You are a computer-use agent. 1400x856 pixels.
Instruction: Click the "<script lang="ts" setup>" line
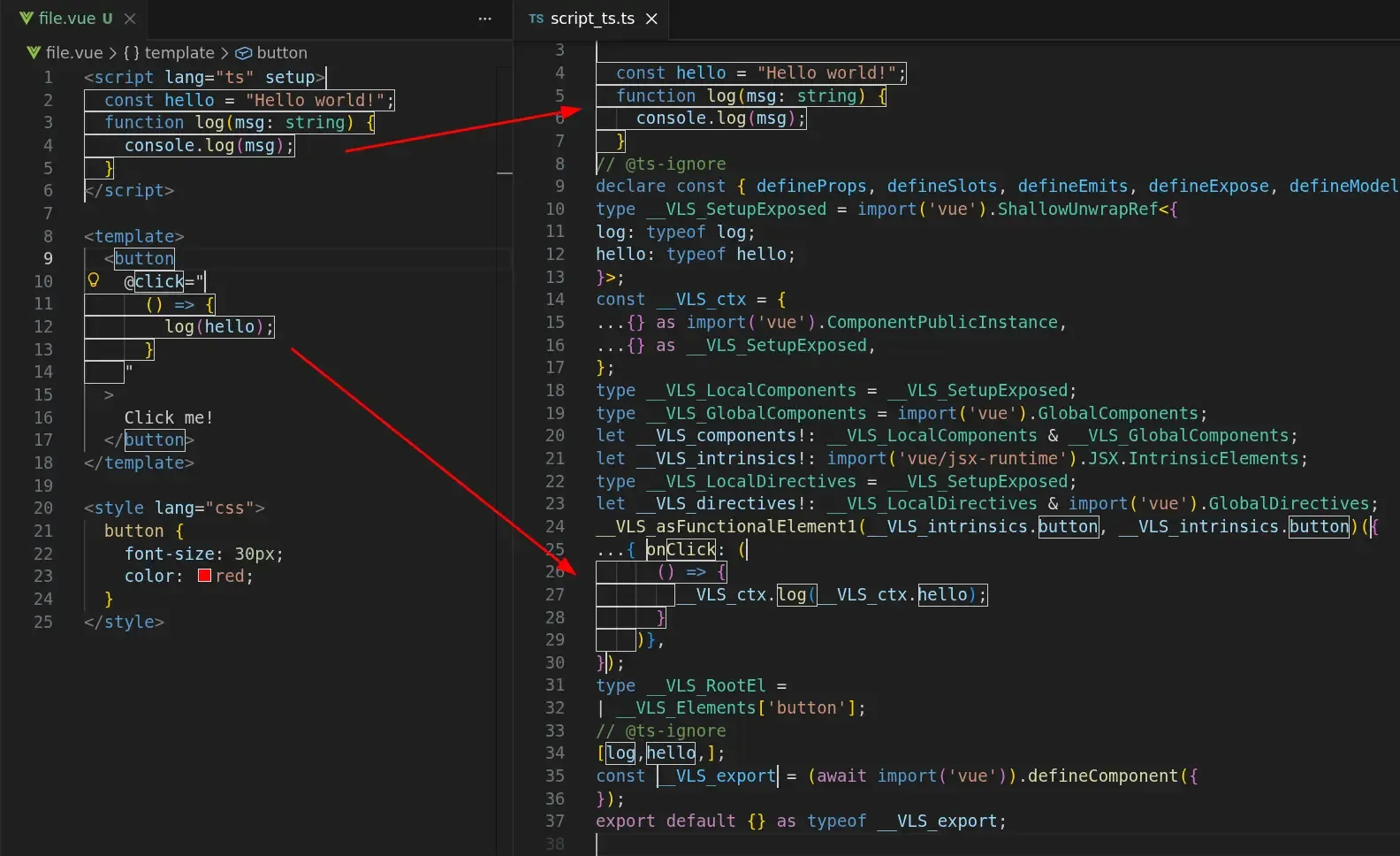tap(205, 77)
